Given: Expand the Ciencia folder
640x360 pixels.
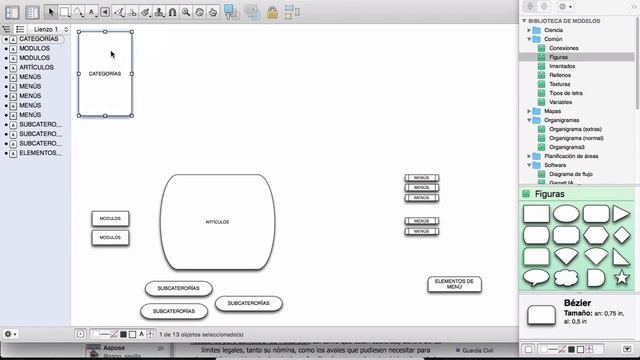Looking at the screenshot, I should [529, 30].
